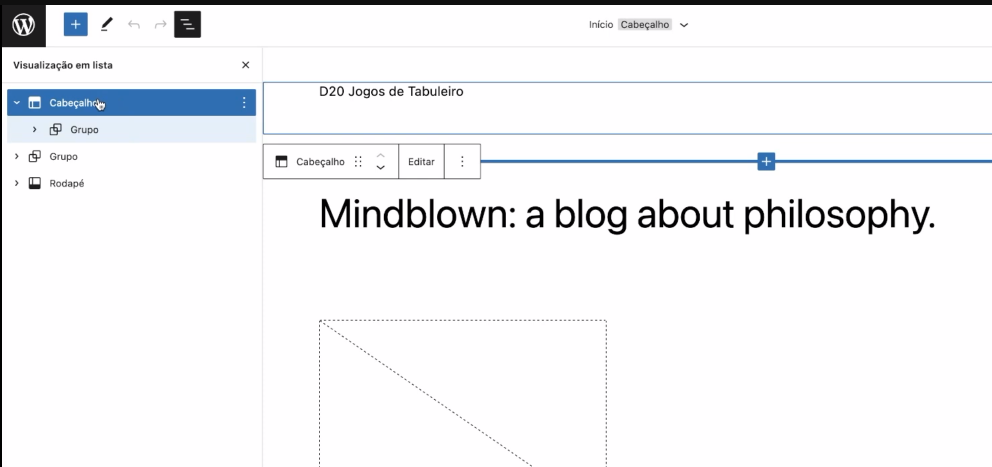Select the top-level Grupo row
The image size is (992, 467).
point(132,156)
